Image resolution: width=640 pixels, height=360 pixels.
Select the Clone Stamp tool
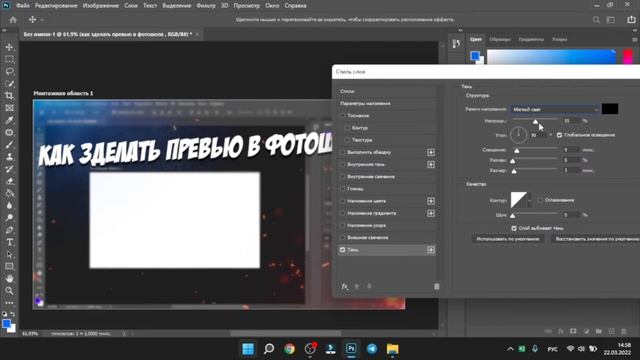9,157
